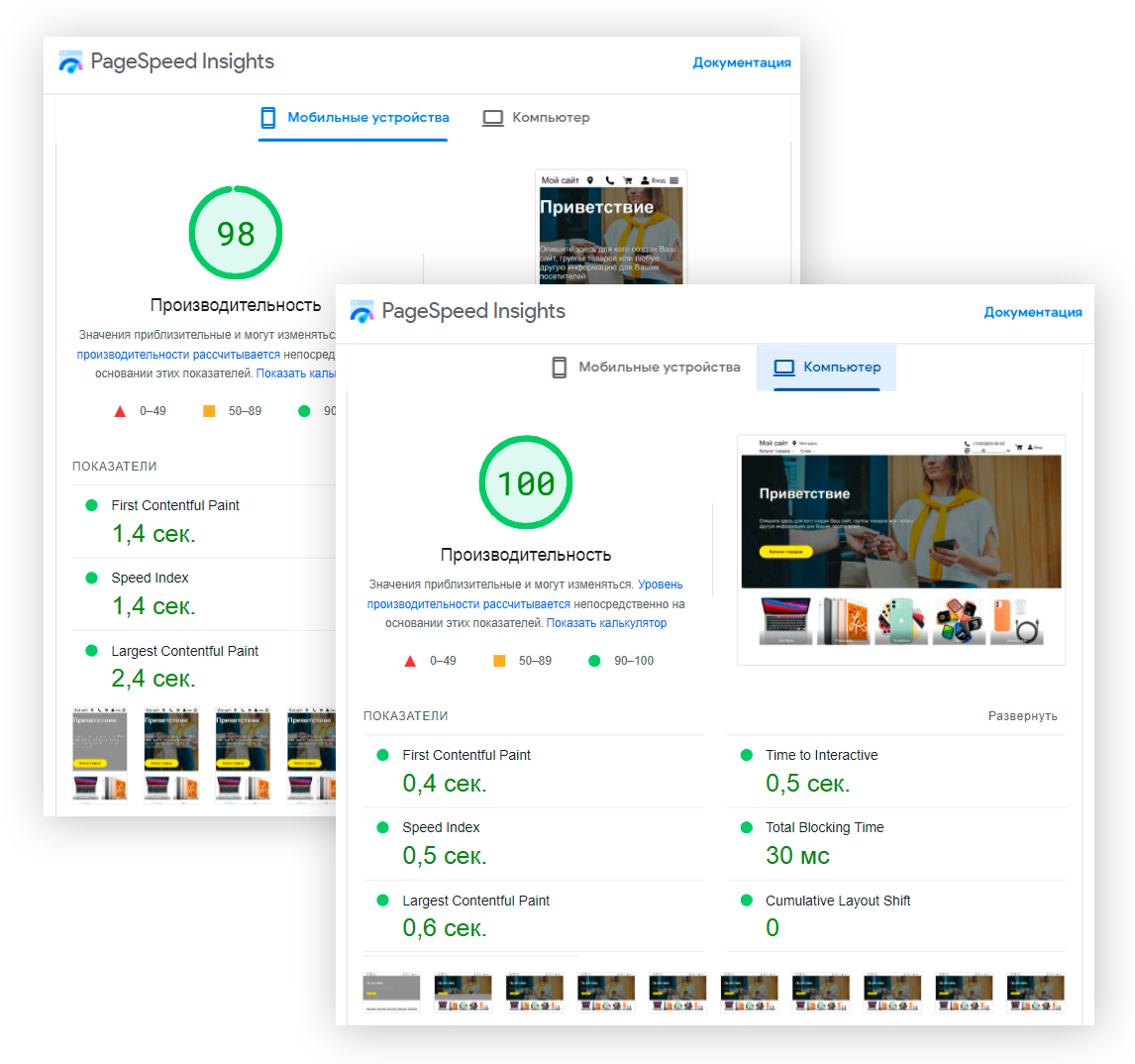This screenshot has width=1135, height=1064.
Task: Click the phone icon beside Мобильные устройства
Action: click(x=557, y=367)
